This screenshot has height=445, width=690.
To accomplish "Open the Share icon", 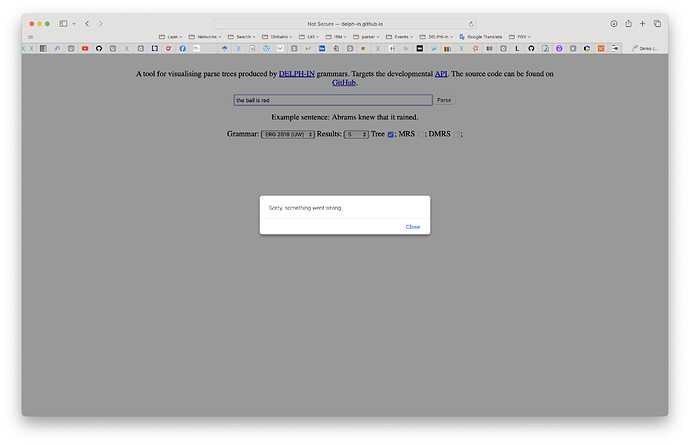I will pos(628,24).
